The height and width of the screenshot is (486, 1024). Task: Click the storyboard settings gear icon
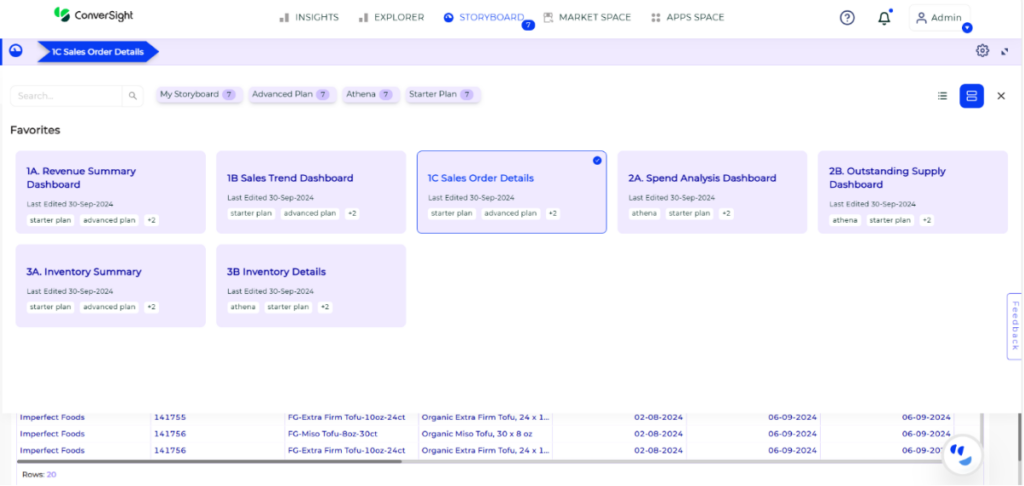(x=982, y=51)
